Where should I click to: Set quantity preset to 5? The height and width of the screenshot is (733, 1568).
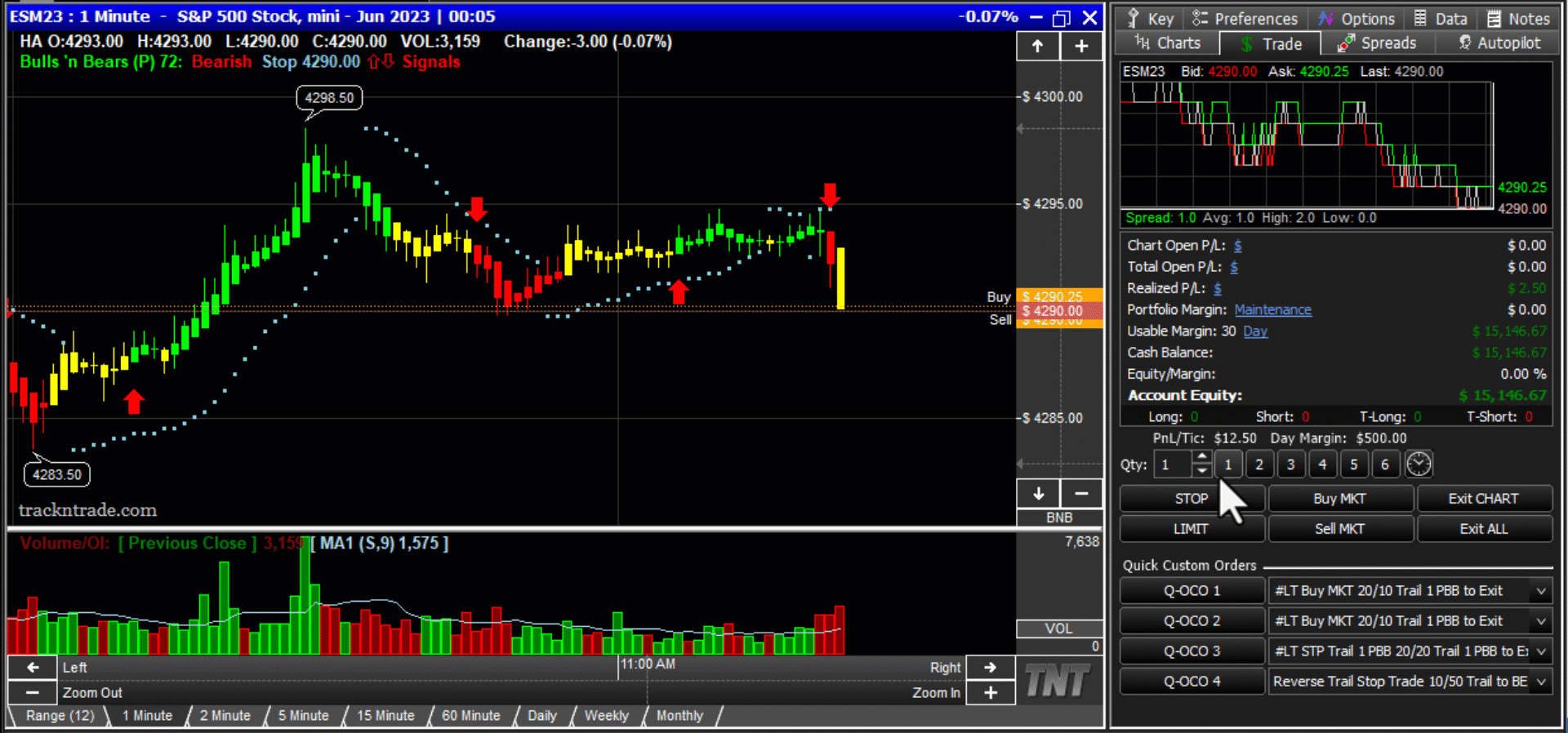coord(1354,464)
